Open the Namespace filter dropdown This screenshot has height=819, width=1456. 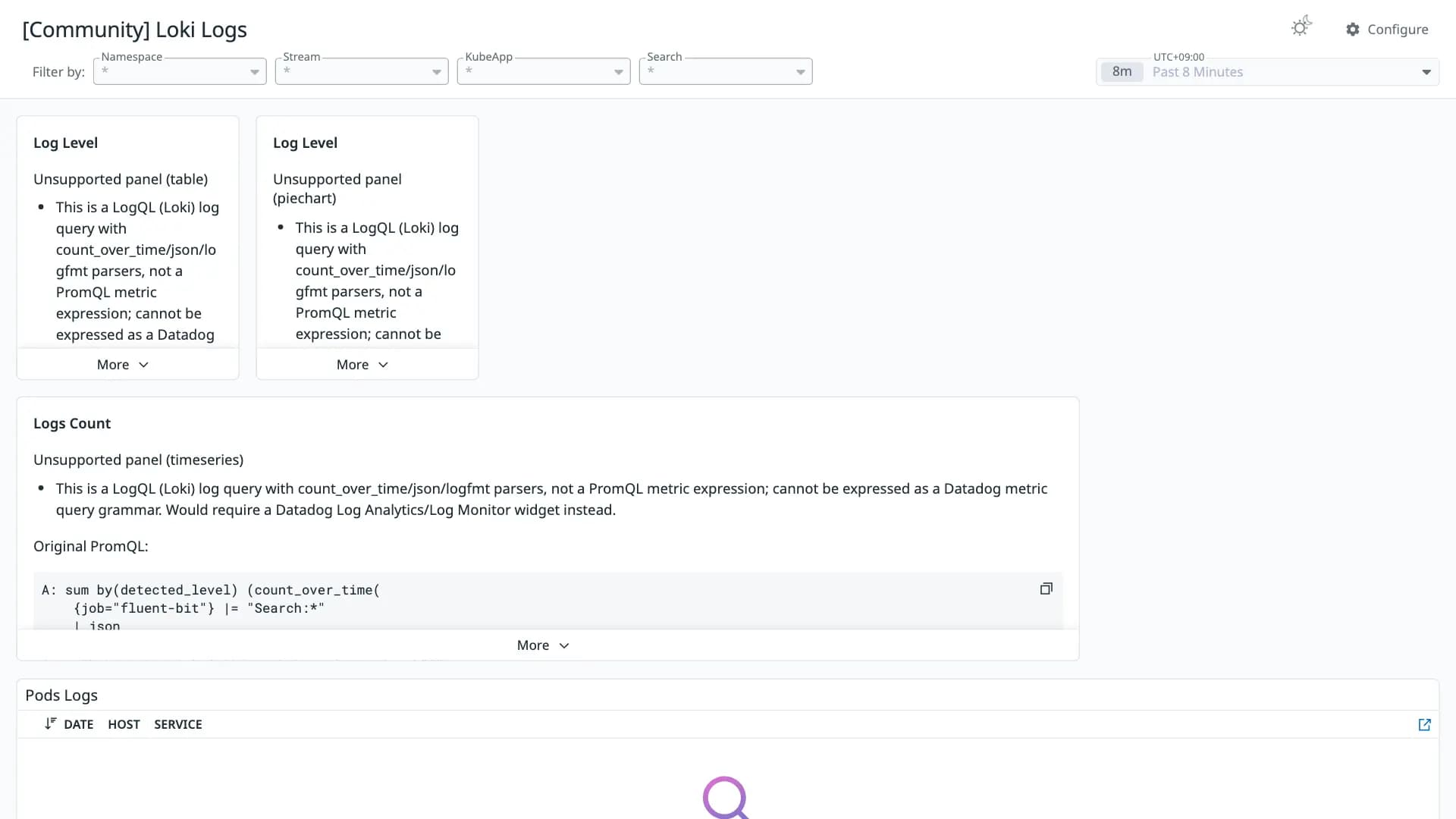(180, 71)
